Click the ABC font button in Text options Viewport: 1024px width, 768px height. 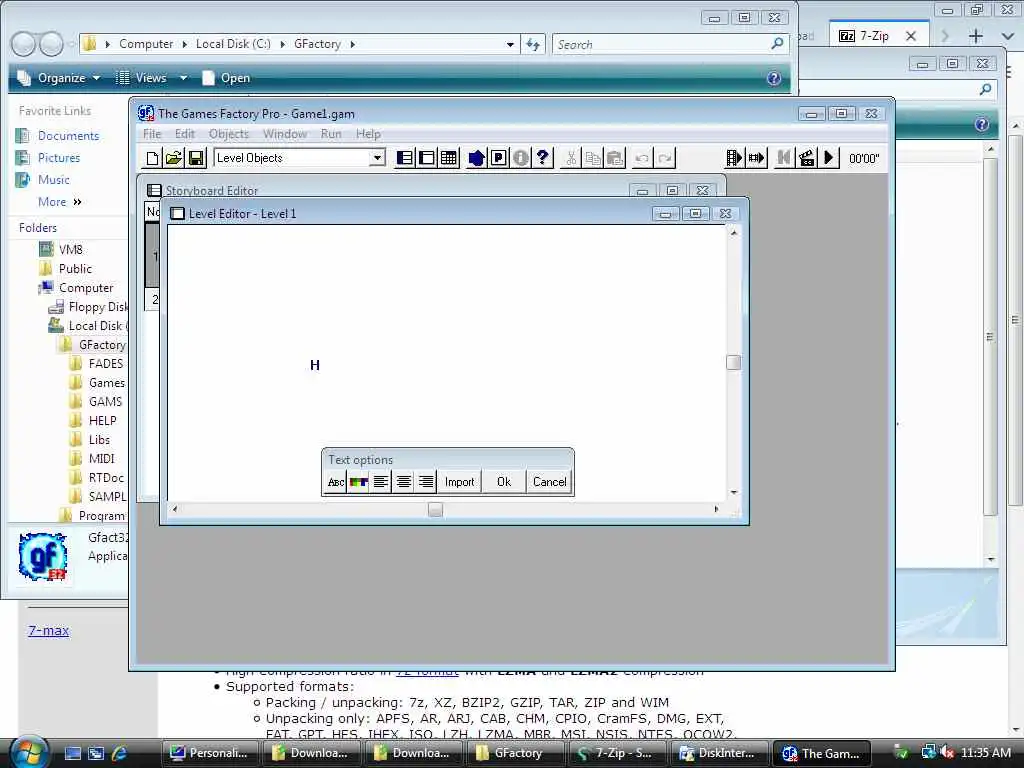click(x=336, y=482)
